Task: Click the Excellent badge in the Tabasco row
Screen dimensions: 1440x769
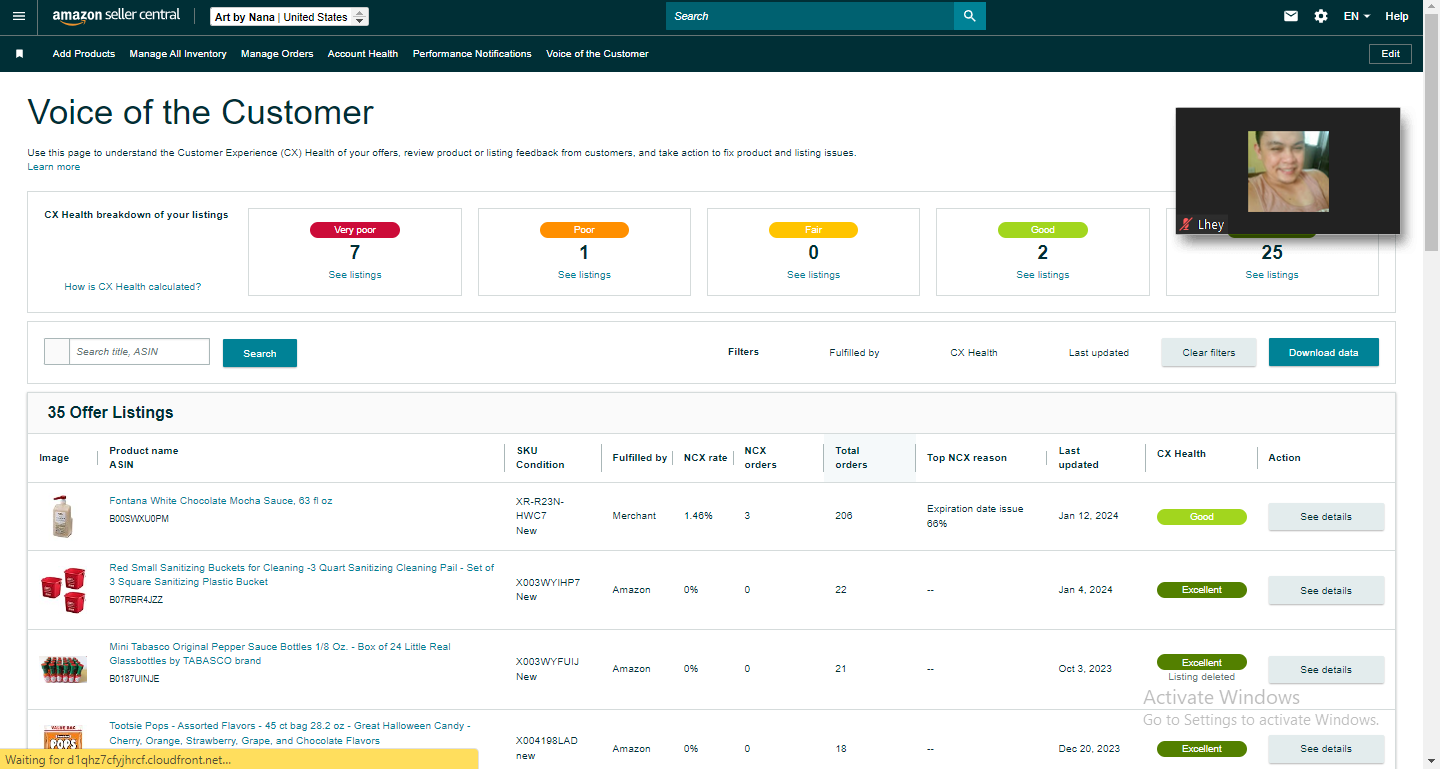Action: coord(1202,662)
